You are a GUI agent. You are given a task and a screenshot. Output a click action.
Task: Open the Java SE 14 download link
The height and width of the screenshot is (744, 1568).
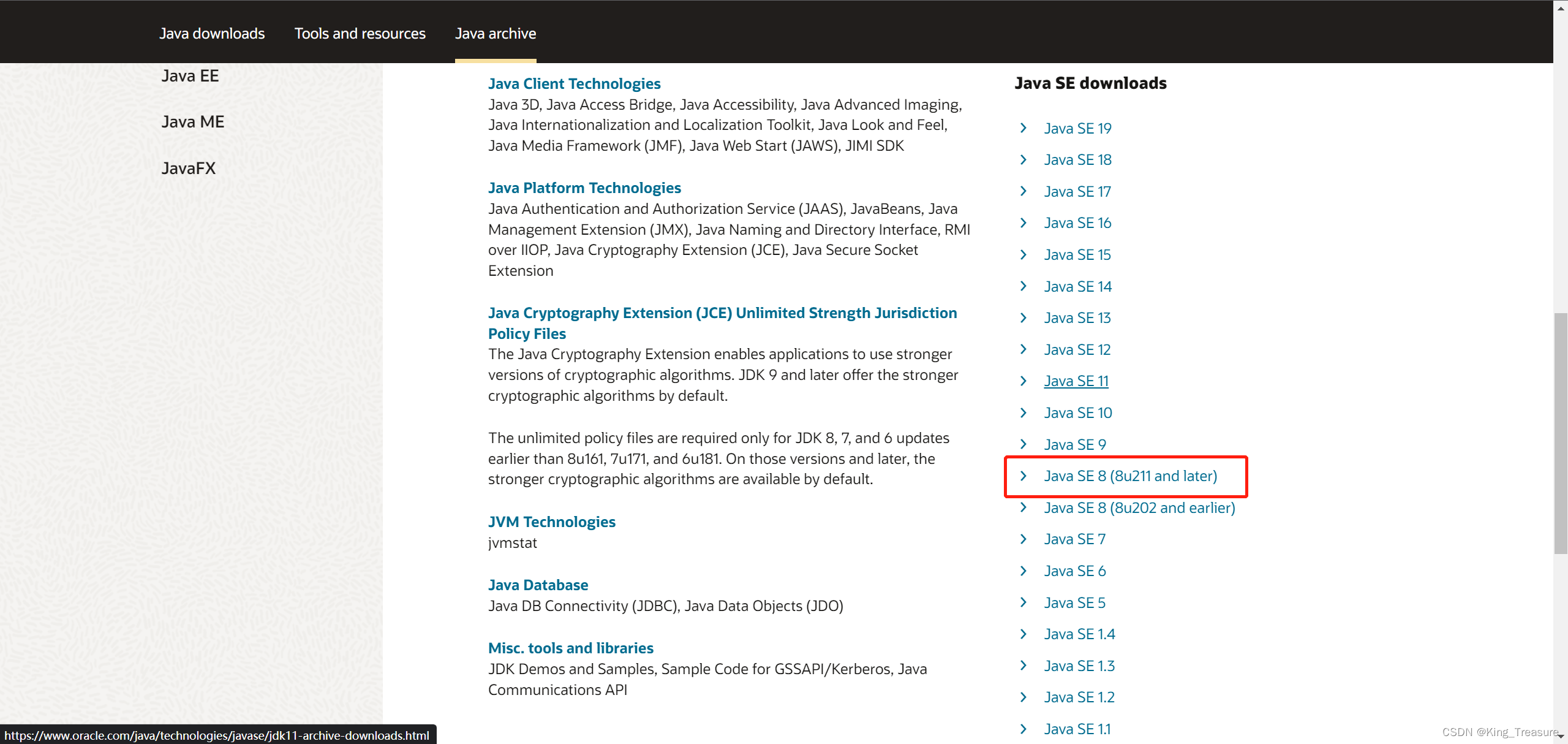coord(1077,287)
